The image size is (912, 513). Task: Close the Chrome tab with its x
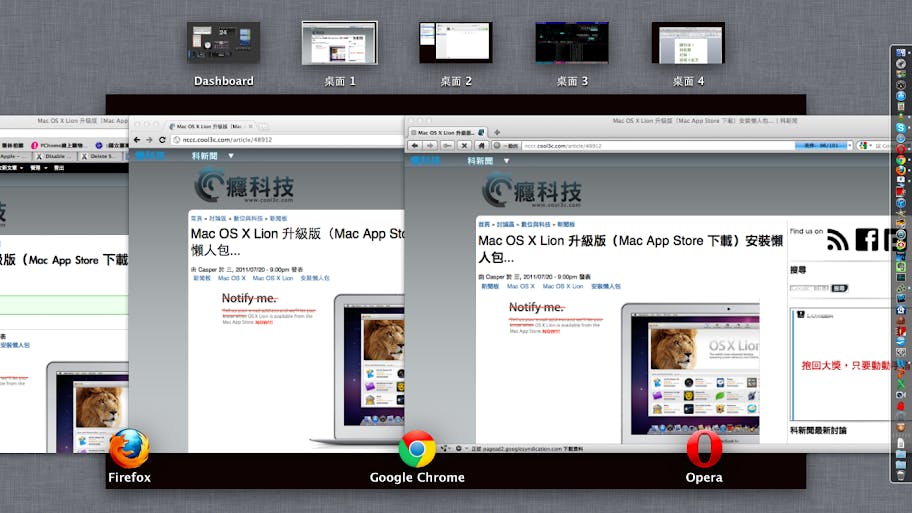(x=251, y=126)
